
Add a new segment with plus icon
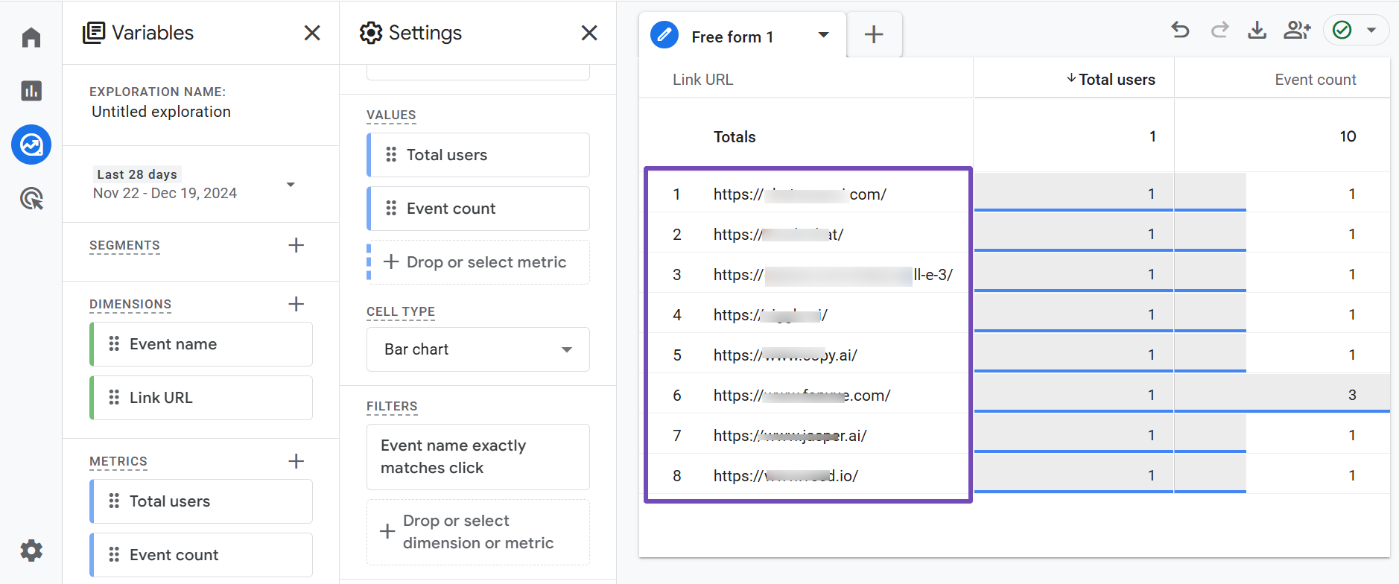pyautogui.click(x=296, y=245)
